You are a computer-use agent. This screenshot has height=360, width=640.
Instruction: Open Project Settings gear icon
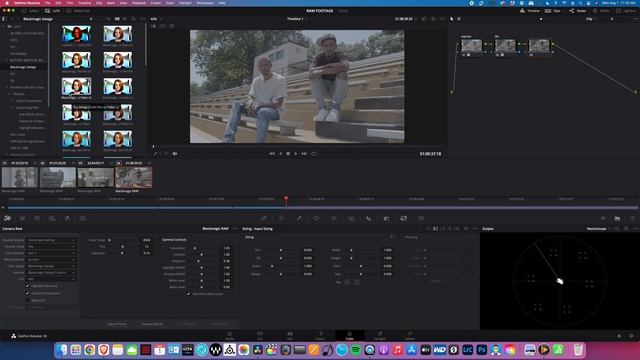631,336
